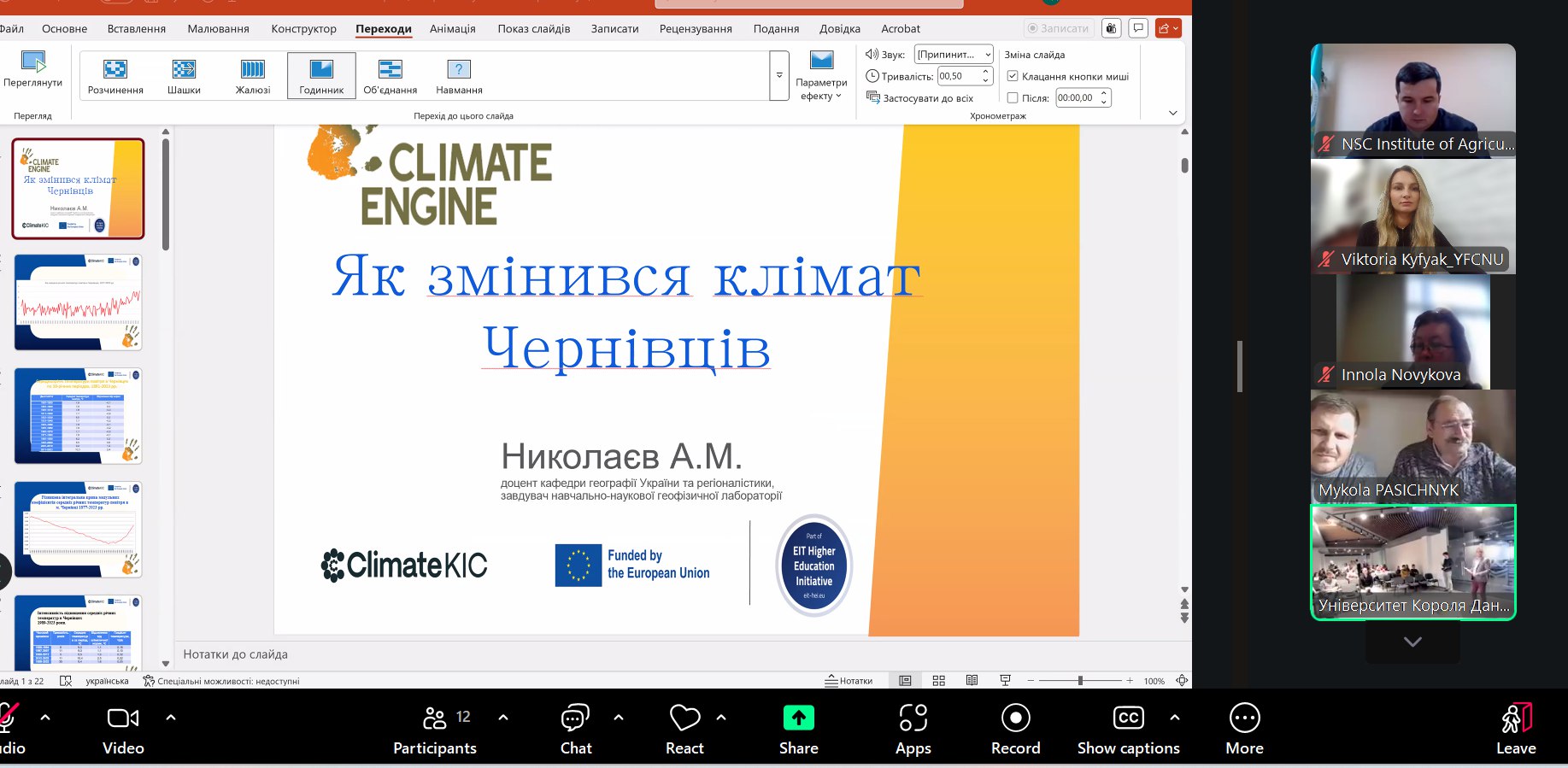The height and width of the screenshot is (768, 1568).
Task: Select the Годинник transition effect
Action: point(321,76)
